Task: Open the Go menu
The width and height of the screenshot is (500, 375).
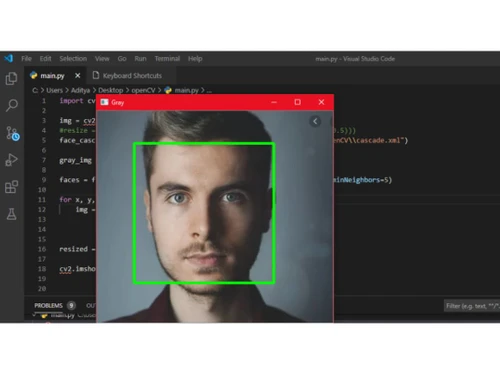Action: point(122,59)
